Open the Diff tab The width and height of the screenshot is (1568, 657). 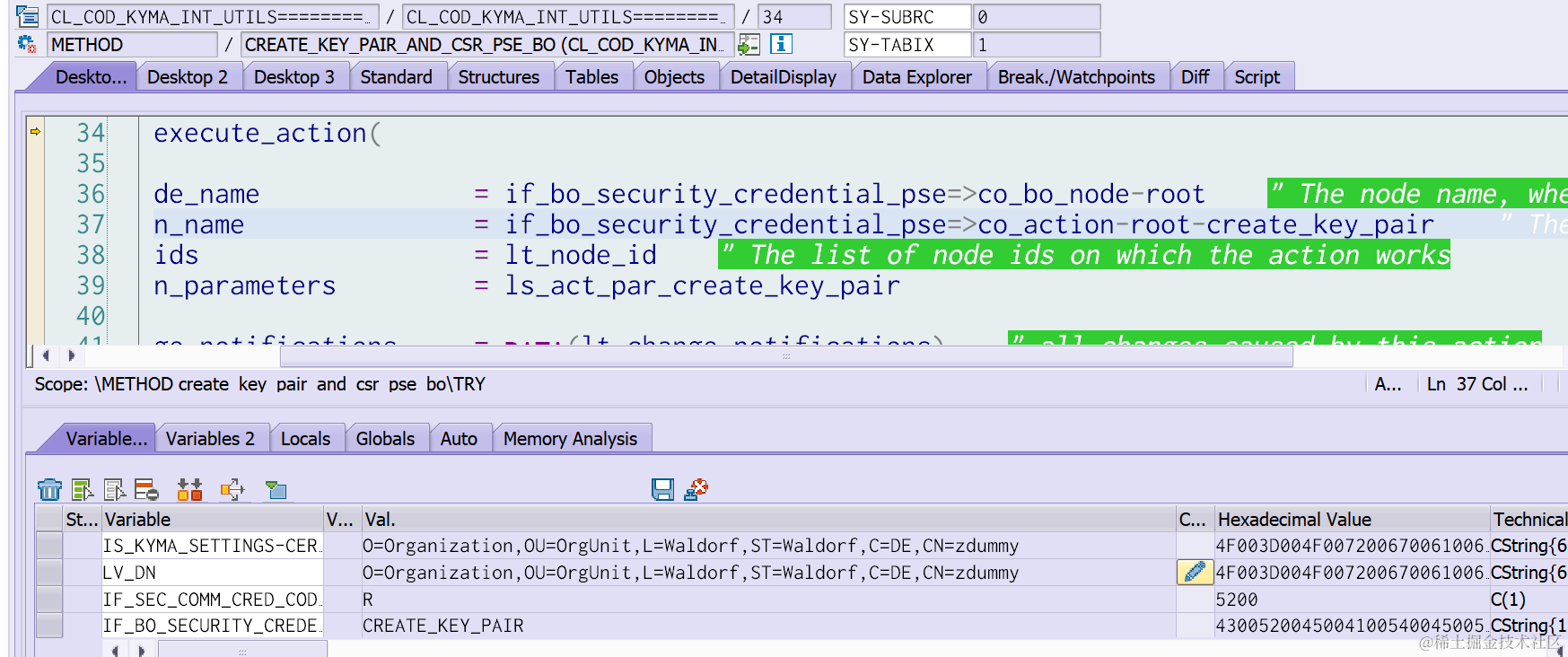[1195, 77]
